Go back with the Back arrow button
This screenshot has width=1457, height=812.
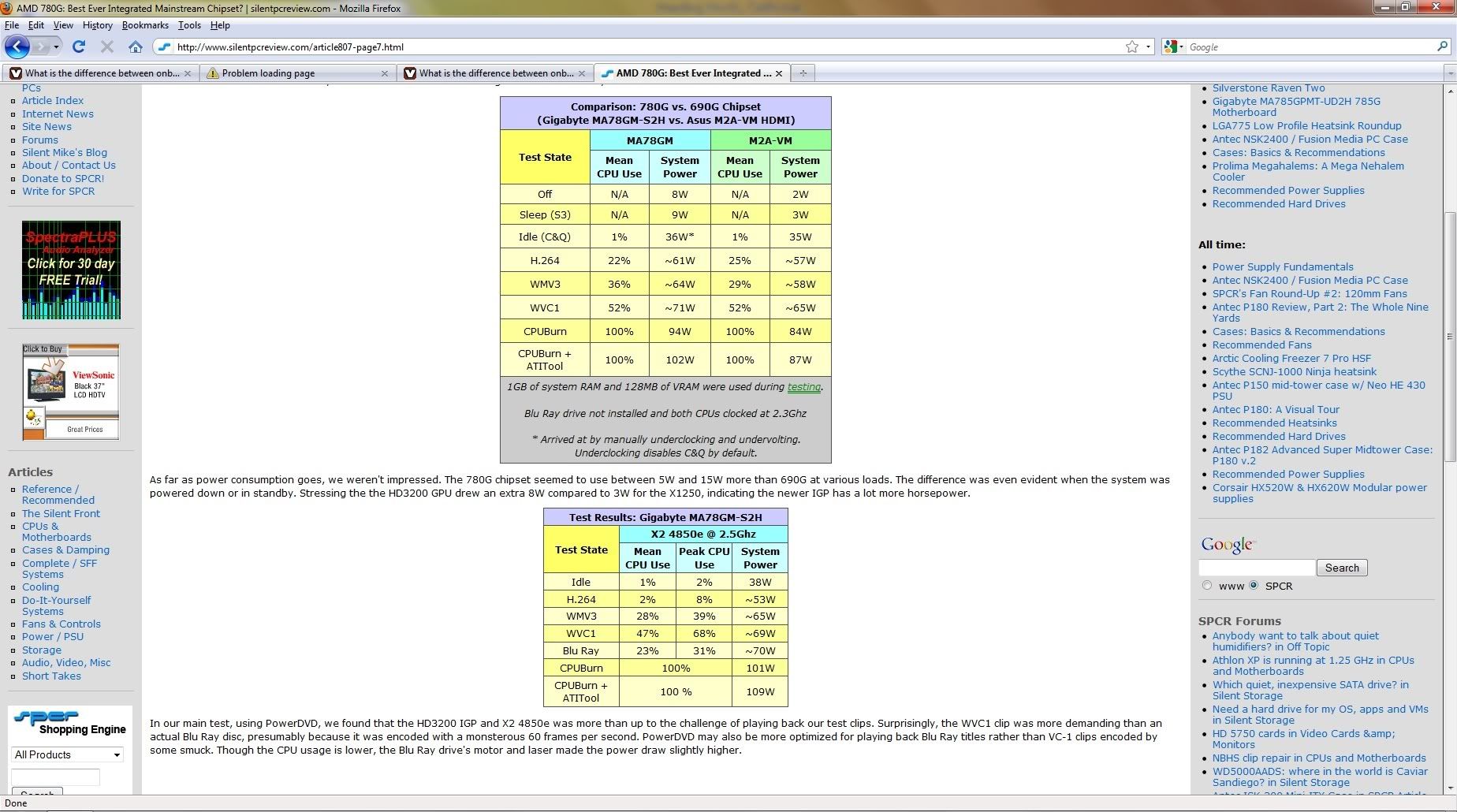pos(17,47)
